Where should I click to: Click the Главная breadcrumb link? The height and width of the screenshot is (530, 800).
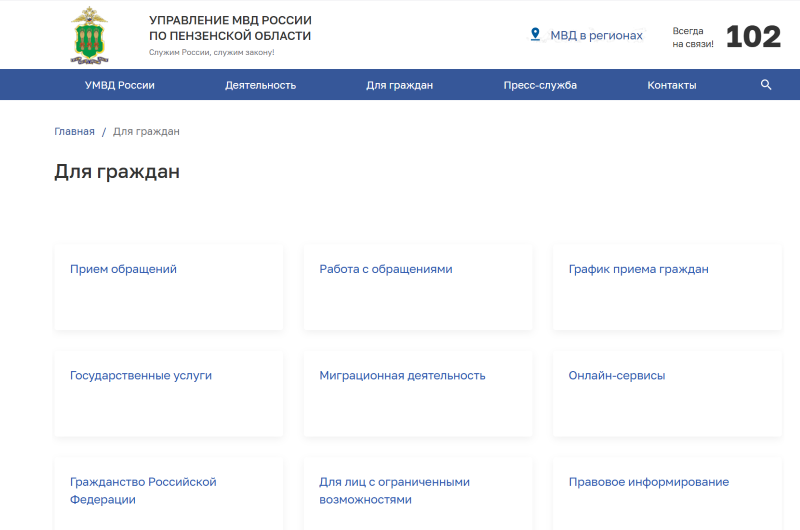74,131
